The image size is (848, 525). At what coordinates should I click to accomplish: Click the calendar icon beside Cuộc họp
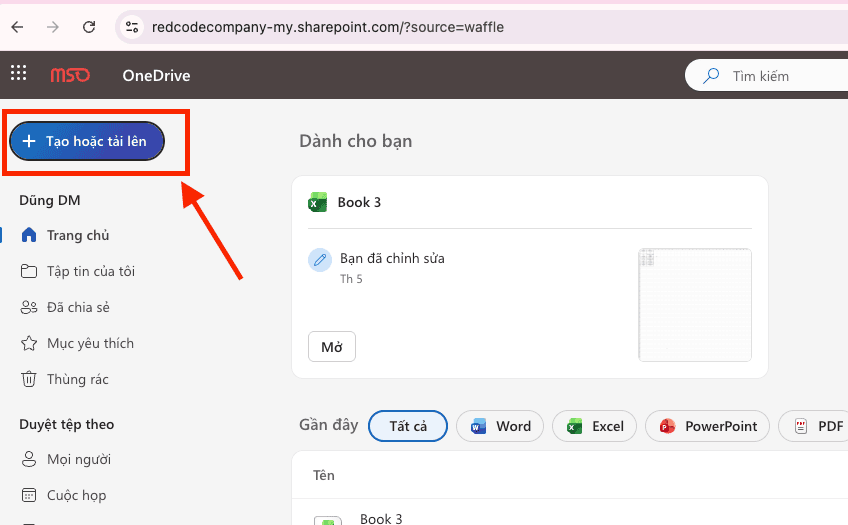click(29, 495)
